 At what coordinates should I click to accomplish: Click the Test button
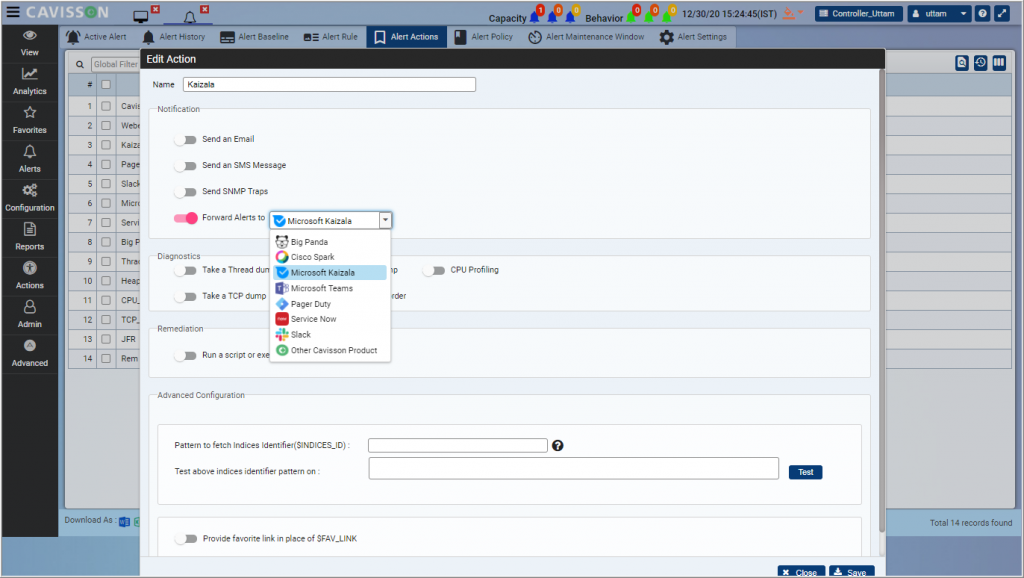point(805,472)
